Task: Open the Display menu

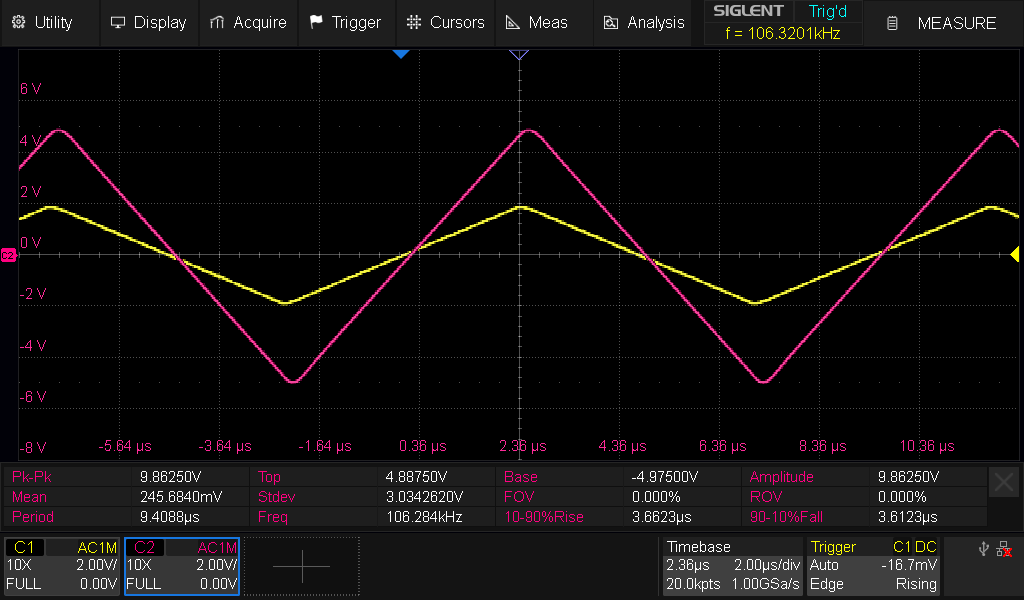Action: tap(149, 22)
